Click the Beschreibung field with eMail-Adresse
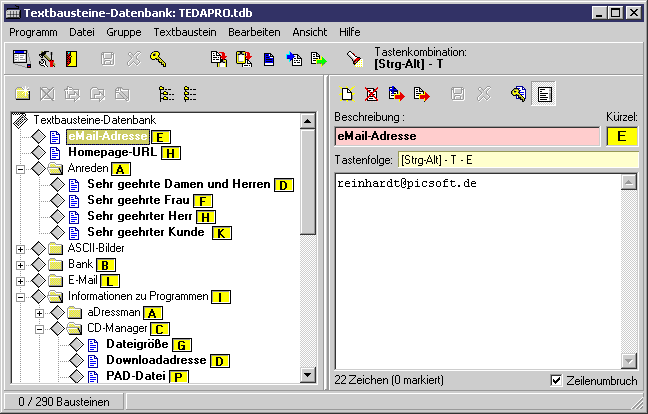Viewport: 648px width, 414px height. (x=467, y=136)
